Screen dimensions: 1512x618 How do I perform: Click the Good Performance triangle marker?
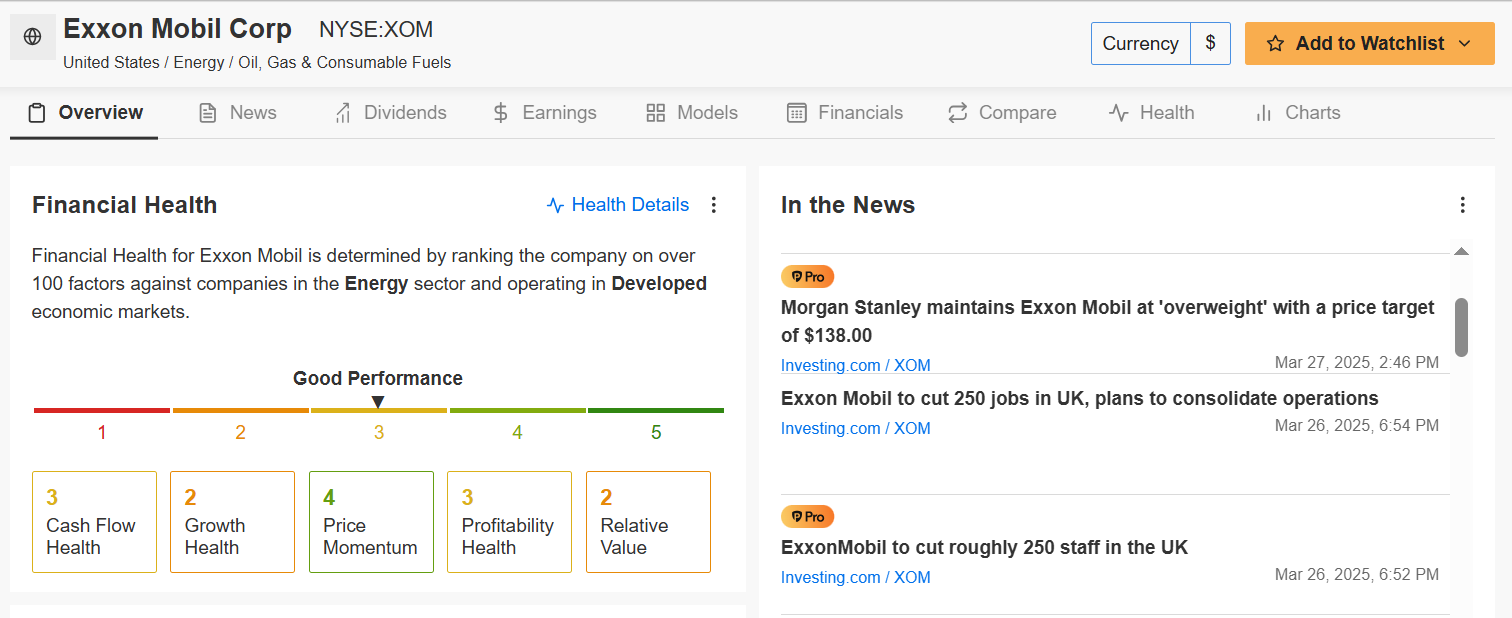tap(378, 402)
